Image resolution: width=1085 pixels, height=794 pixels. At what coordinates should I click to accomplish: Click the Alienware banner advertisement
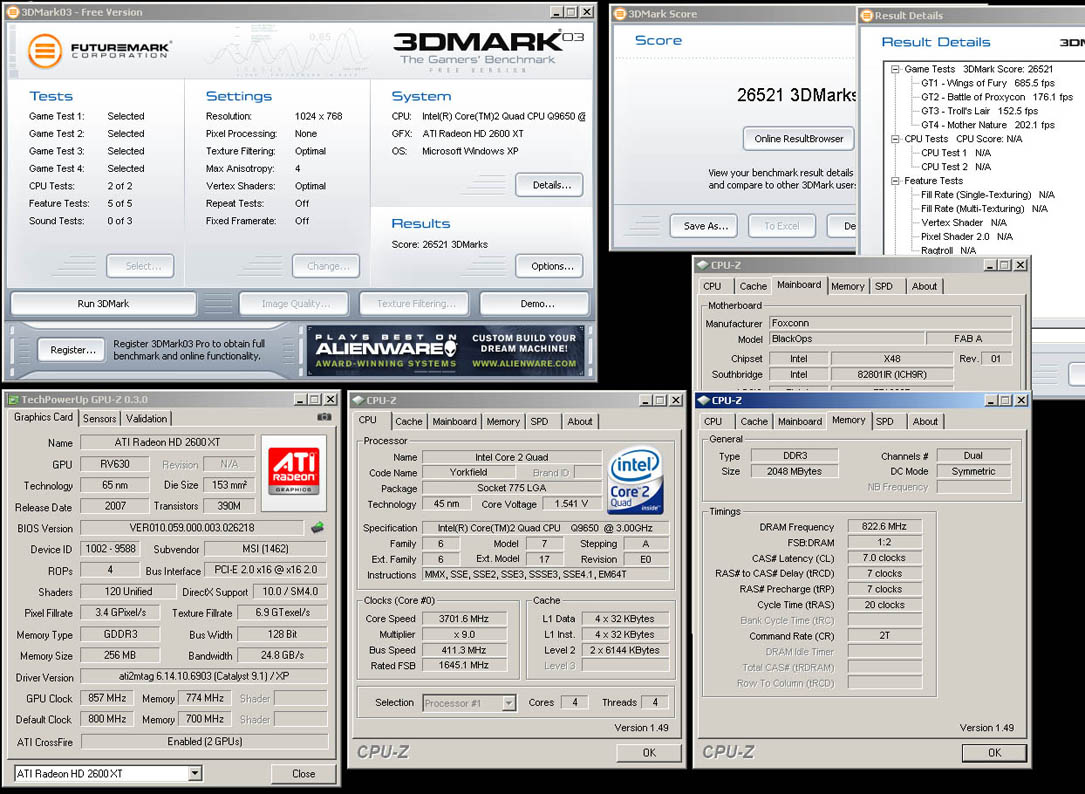click(446, 350)
